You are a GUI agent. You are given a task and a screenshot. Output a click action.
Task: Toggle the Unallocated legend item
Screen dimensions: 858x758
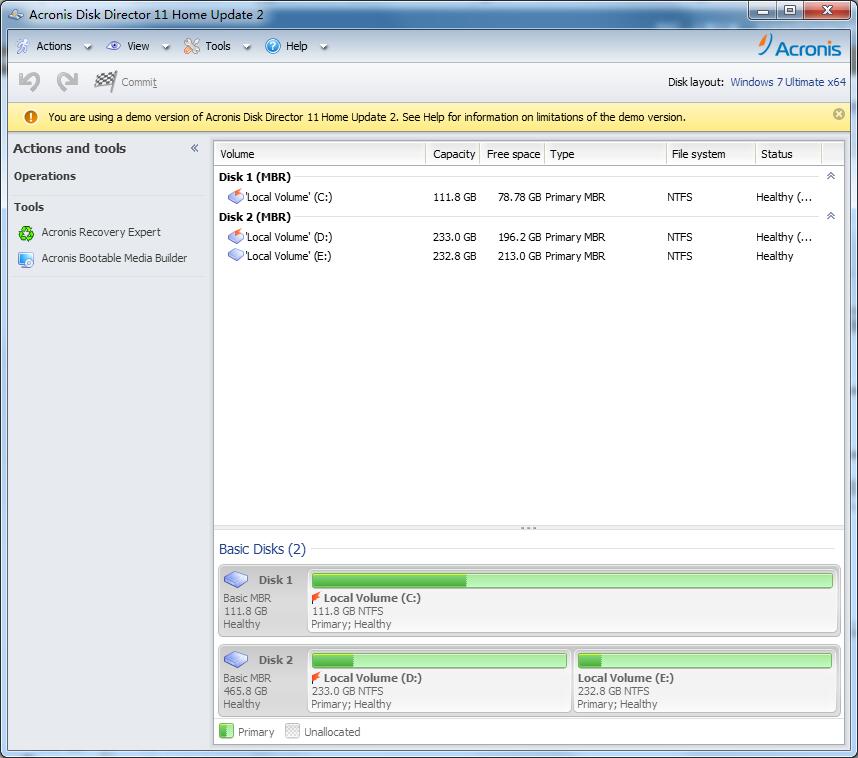click(294, 731)
